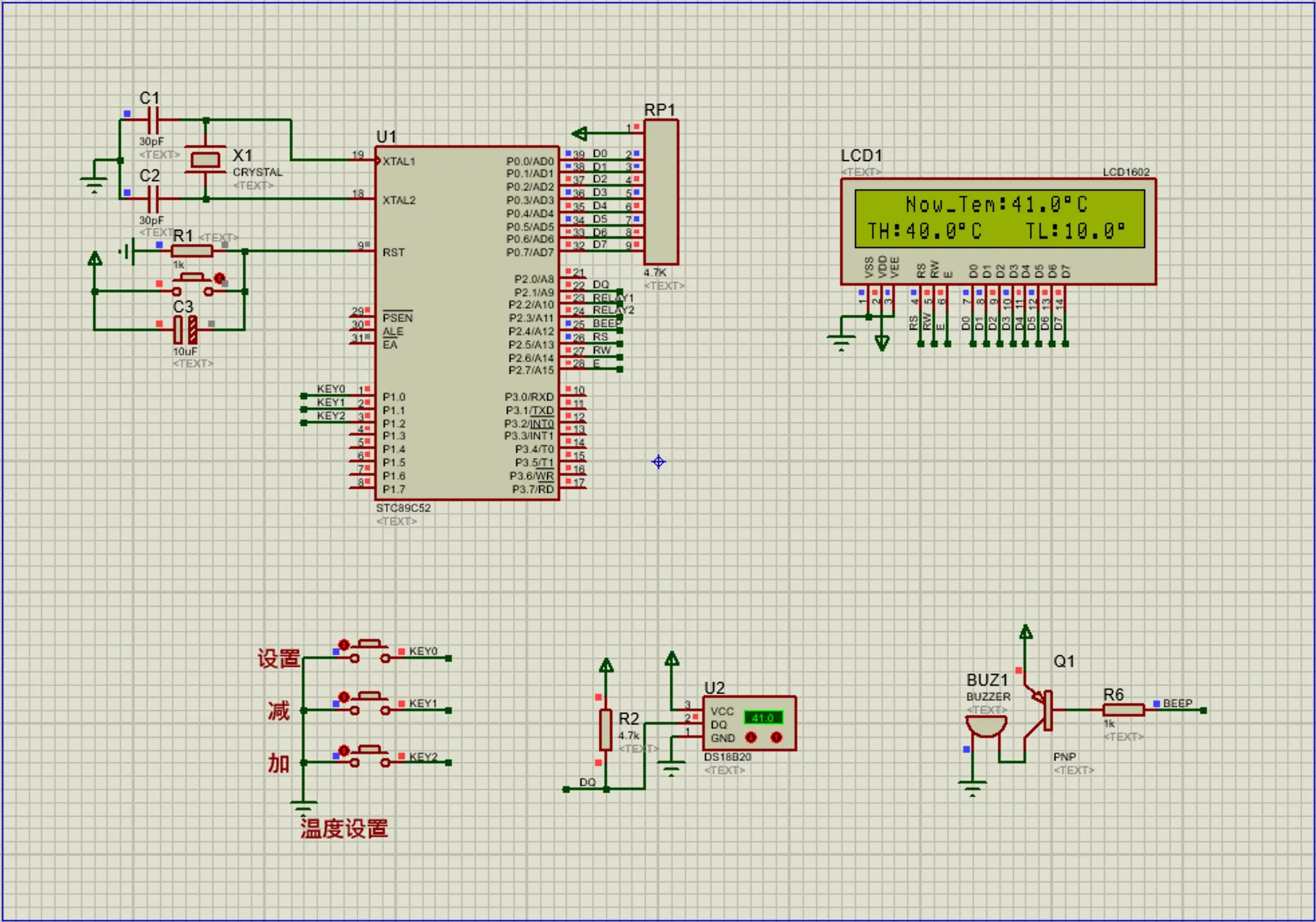This screenshot has width=1316, height=922.
Task: Select the R6 1k resistor
Action: pyautogui.click(x=1123, y=710)
